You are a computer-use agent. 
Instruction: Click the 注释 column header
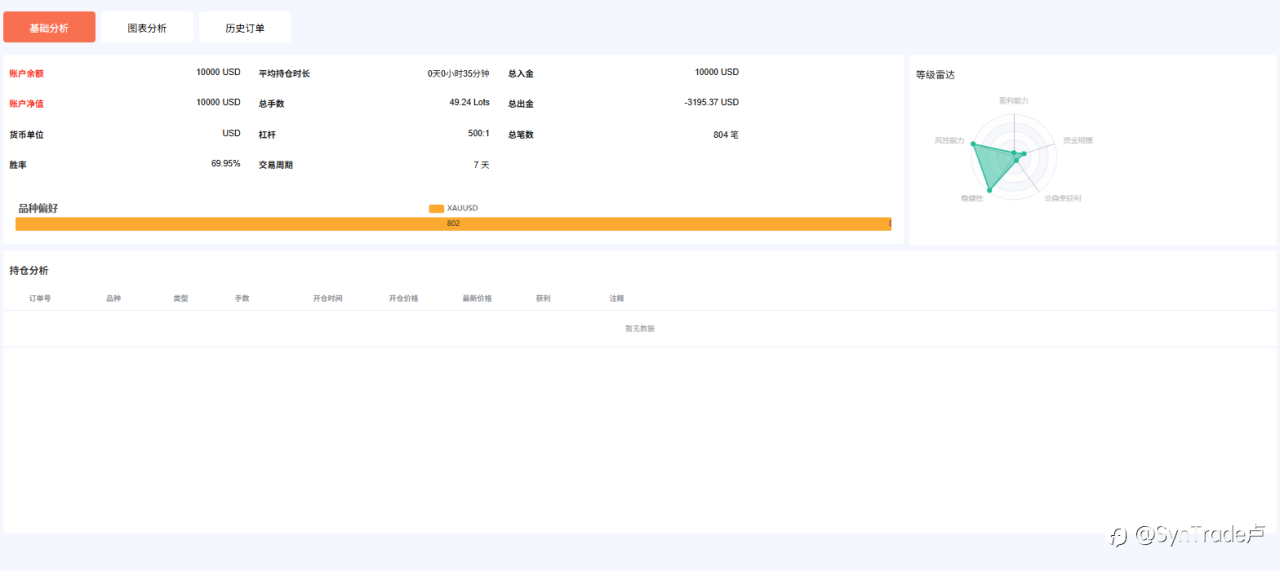[x=617, y=298]
